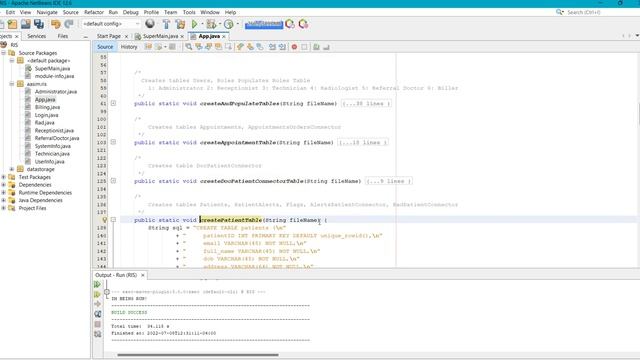Switch to the Files tab
Viewport: 640px width, 360px height.
coord(62,36)
